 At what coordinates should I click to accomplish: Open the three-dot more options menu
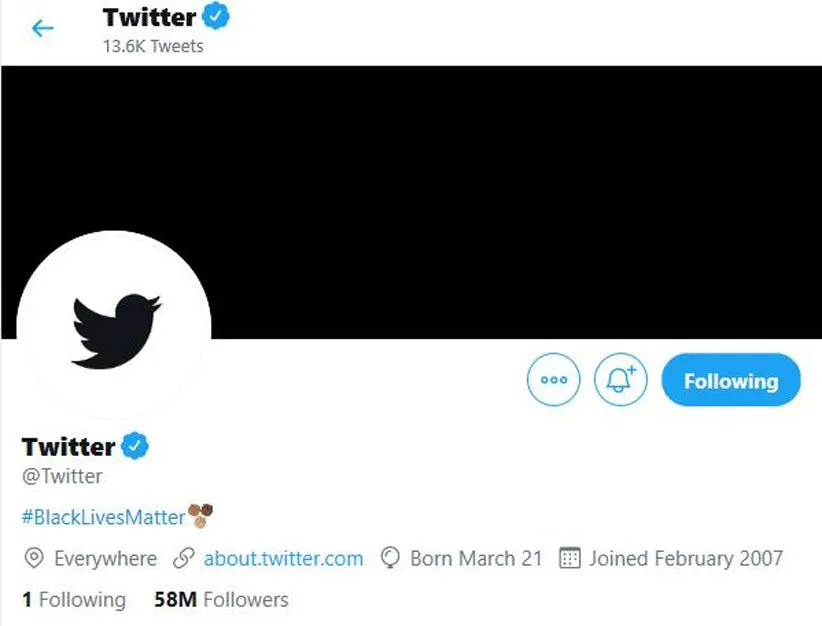pos(553,380)
